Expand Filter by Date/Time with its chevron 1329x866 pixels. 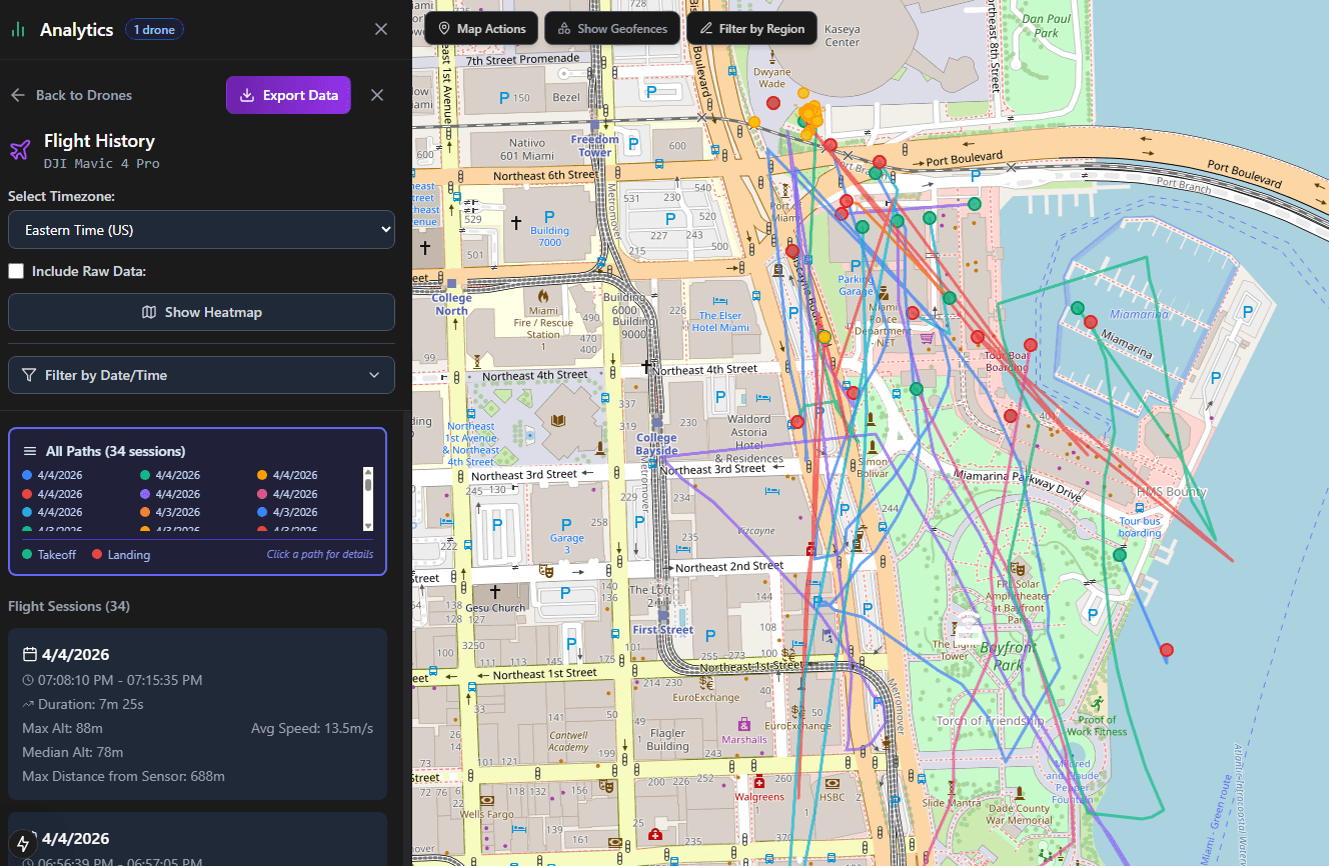pos(374,375)
